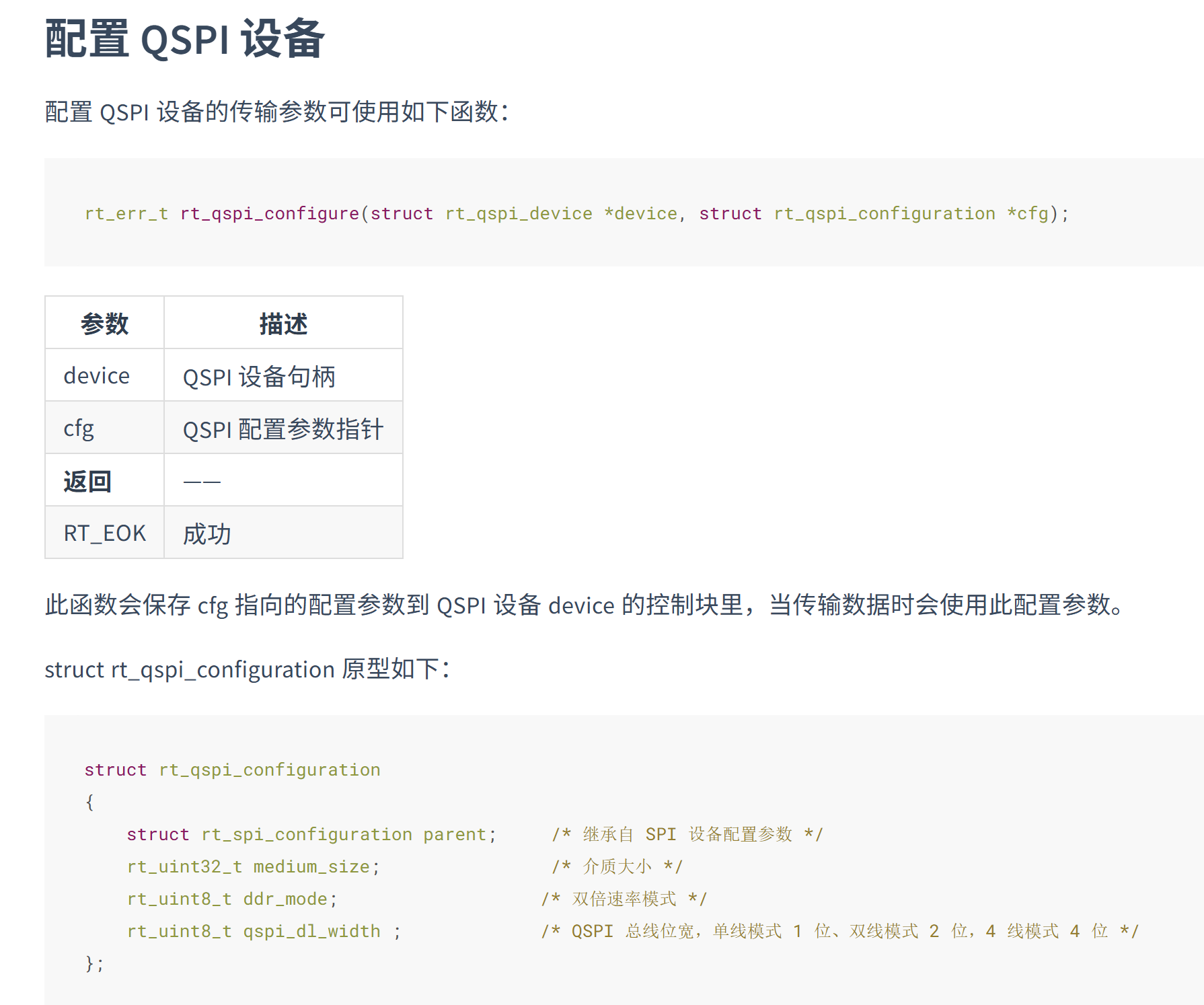Click the 描述 table header cell
Screen dimensions: 1204x1005
283,323
